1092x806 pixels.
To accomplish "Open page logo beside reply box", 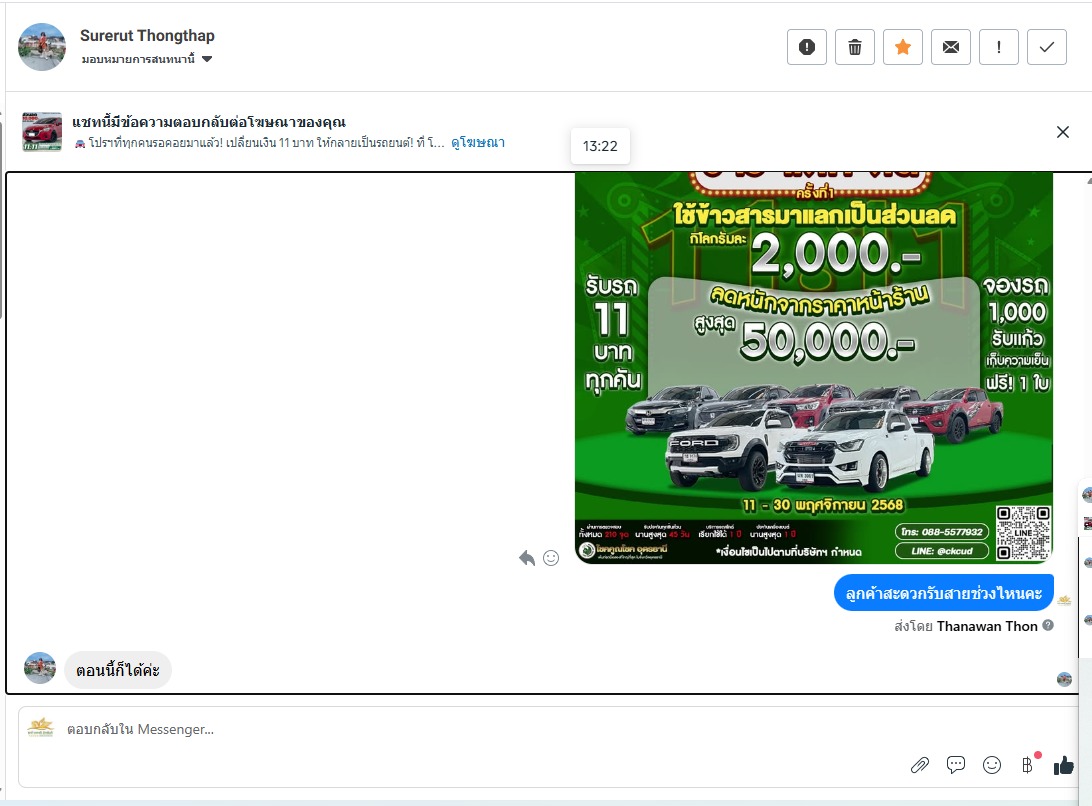I will tap(40, 727).
